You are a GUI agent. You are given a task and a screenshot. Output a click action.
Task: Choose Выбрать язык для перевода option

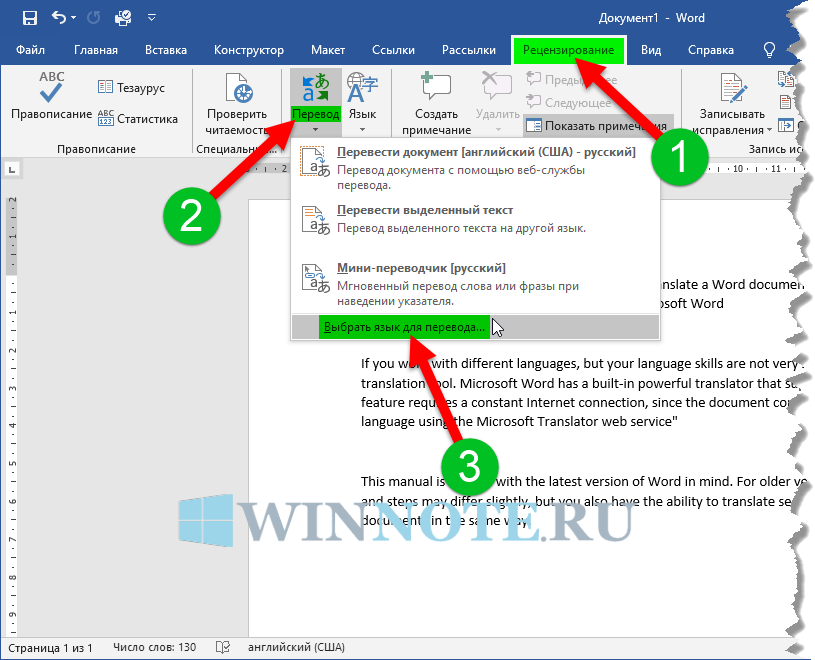pos(404,327)
